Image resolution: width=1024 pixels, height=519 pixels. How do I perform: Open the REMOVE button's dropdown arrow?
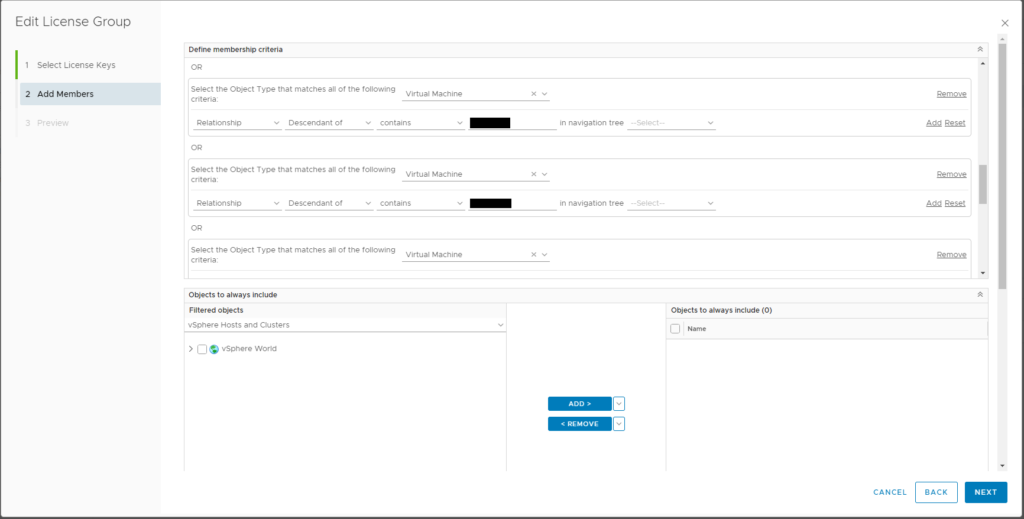619,424
